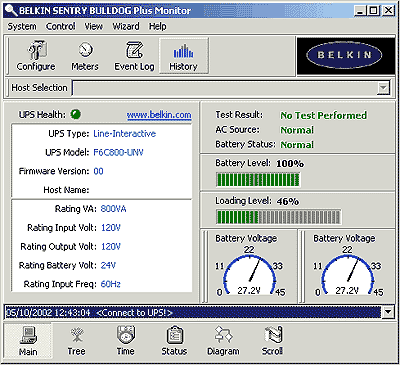400x365 pixels.
Task: Switch to the Main view
Action: [28, 341]
